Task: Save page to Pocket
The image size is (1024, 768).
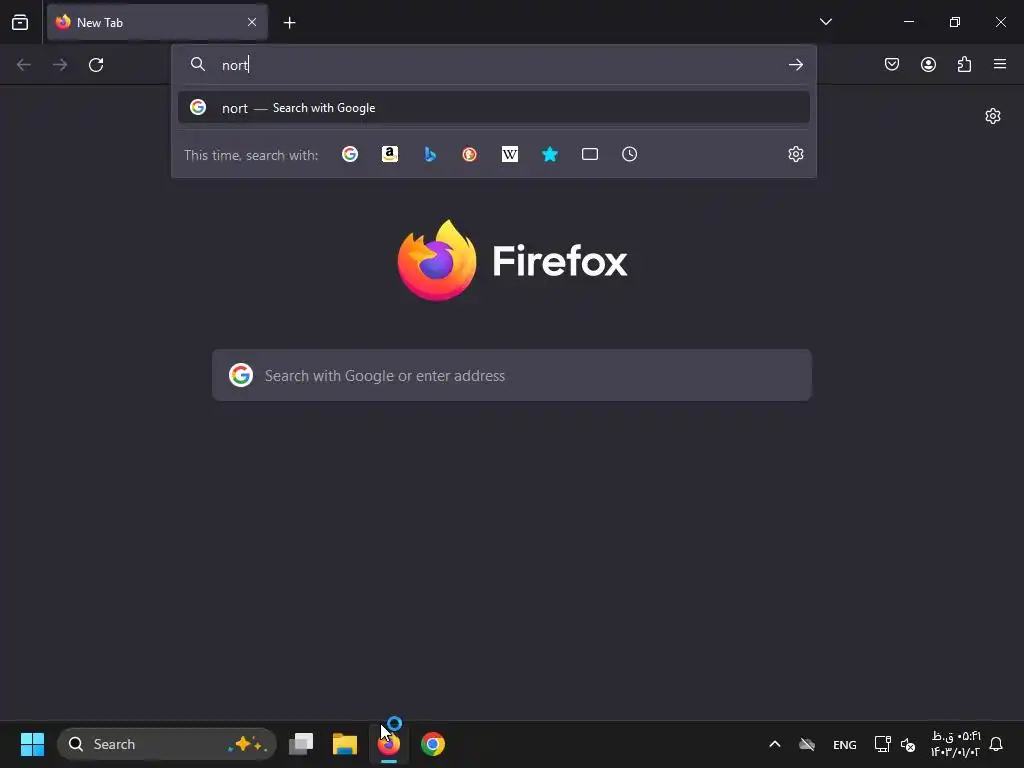Action: [892, 64]
